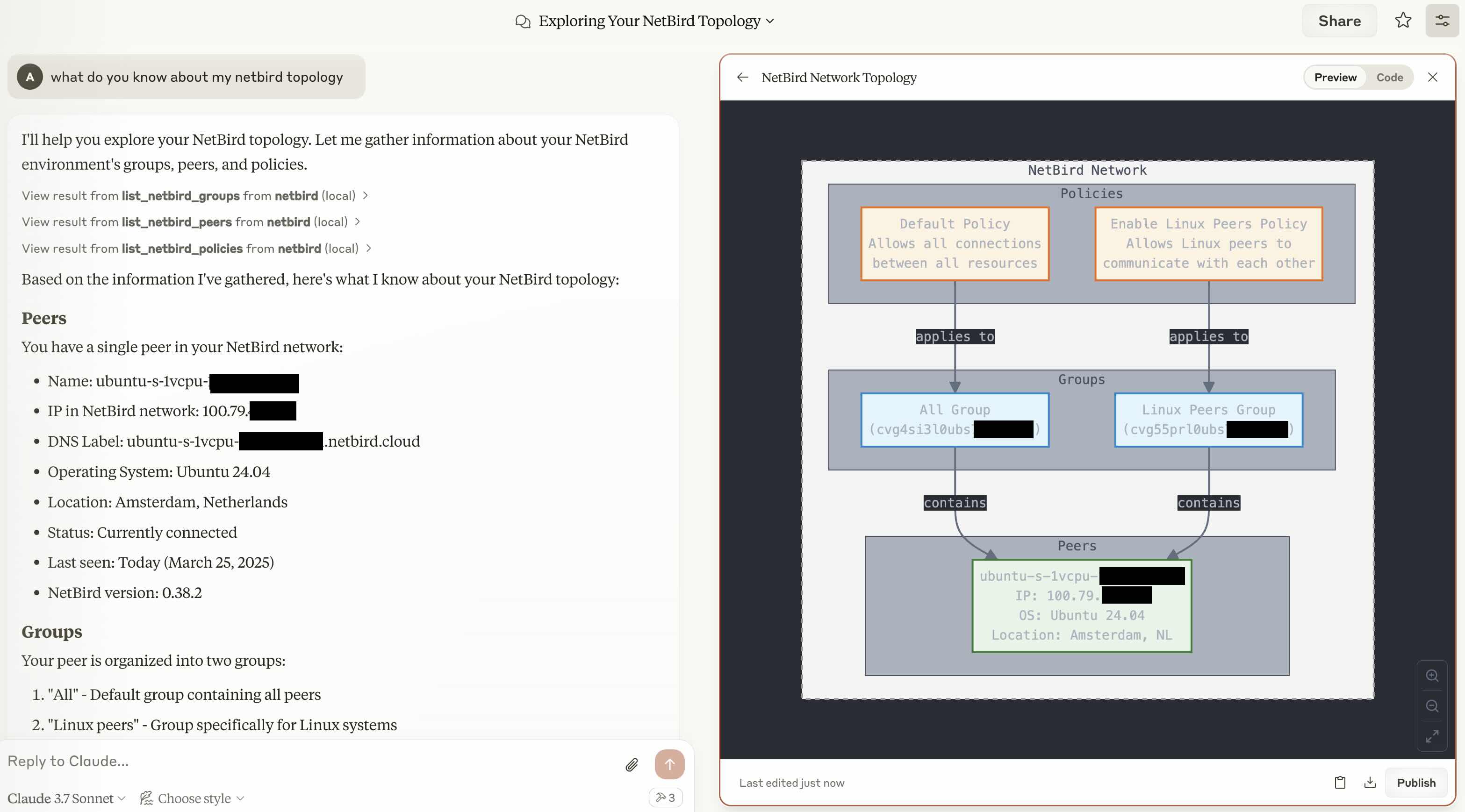Viewport: 1465px width, 812px height.
Task: Switch artifact to Code view
Action: point(1389,77)
